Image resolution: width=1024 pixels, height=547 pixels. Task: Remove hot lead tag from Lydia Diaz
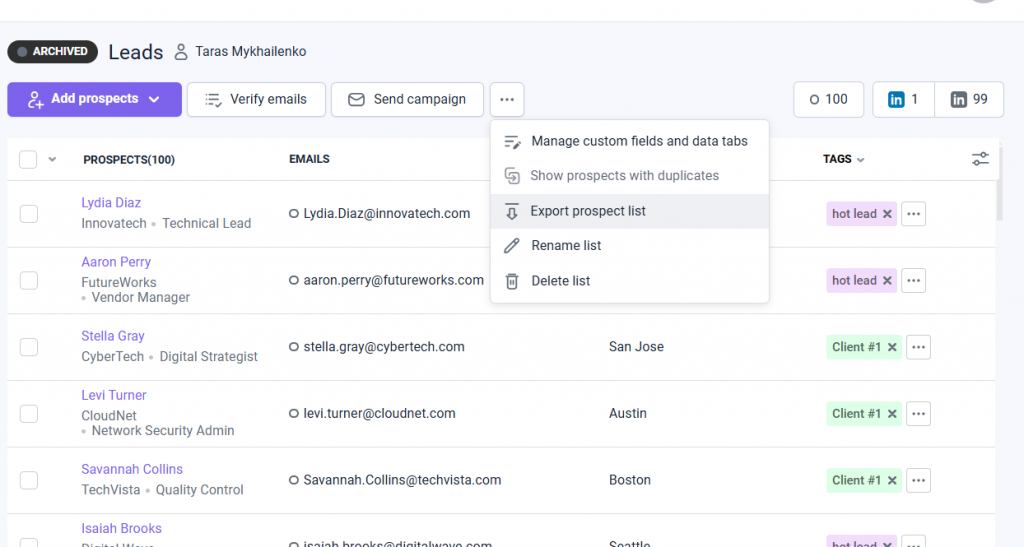[x=887, y=213]
